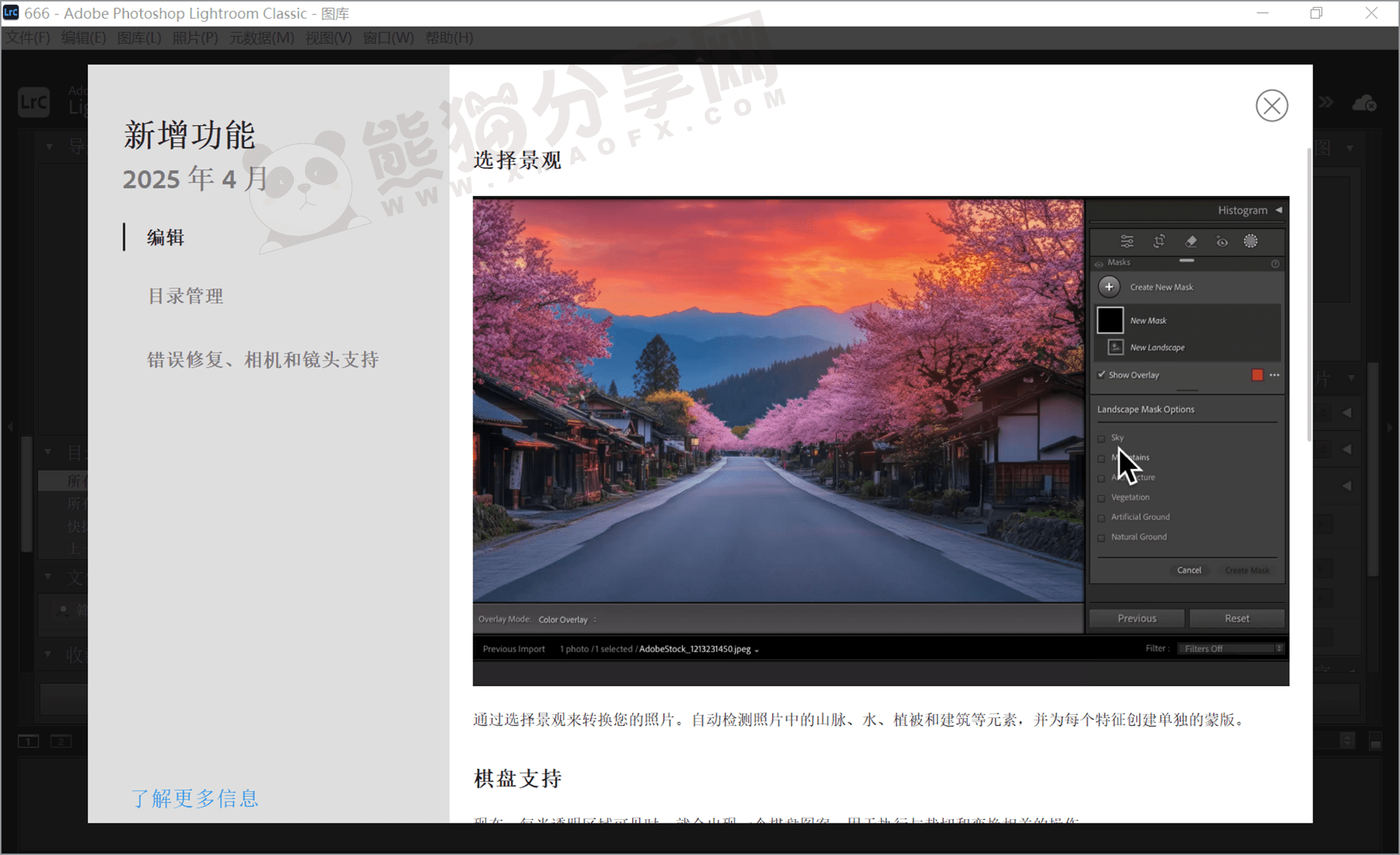This screenshot has height=855, width=1400.
Task: Open the 了解更多信息 link
Action: pyautogui.click(x=195, y=798)
